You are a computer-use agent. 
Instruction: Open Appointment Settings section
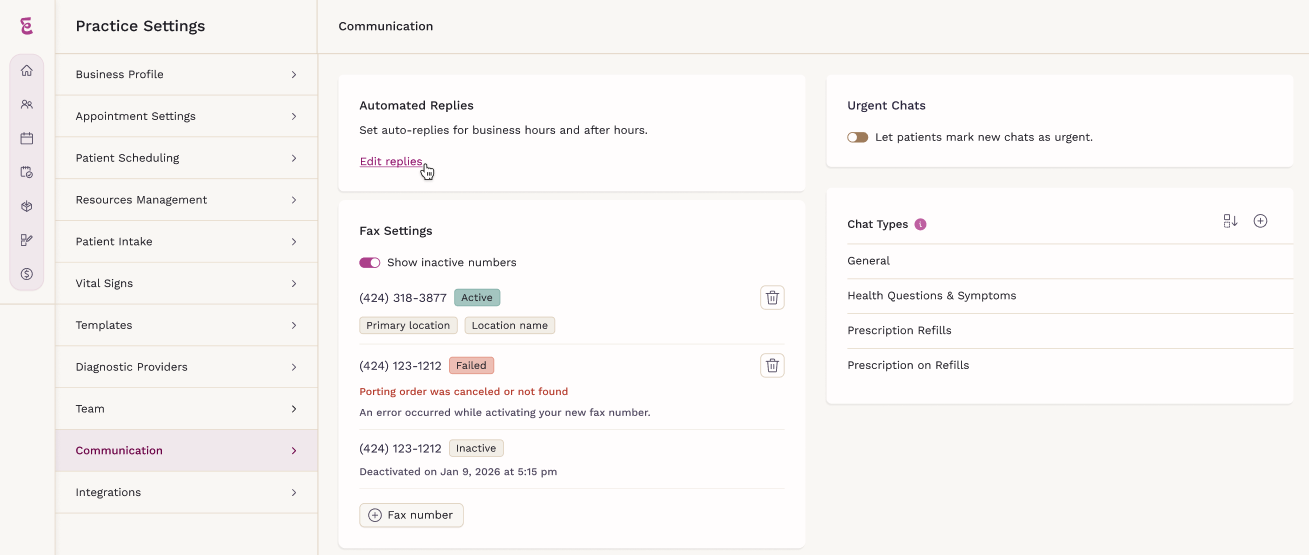(187, 116)
